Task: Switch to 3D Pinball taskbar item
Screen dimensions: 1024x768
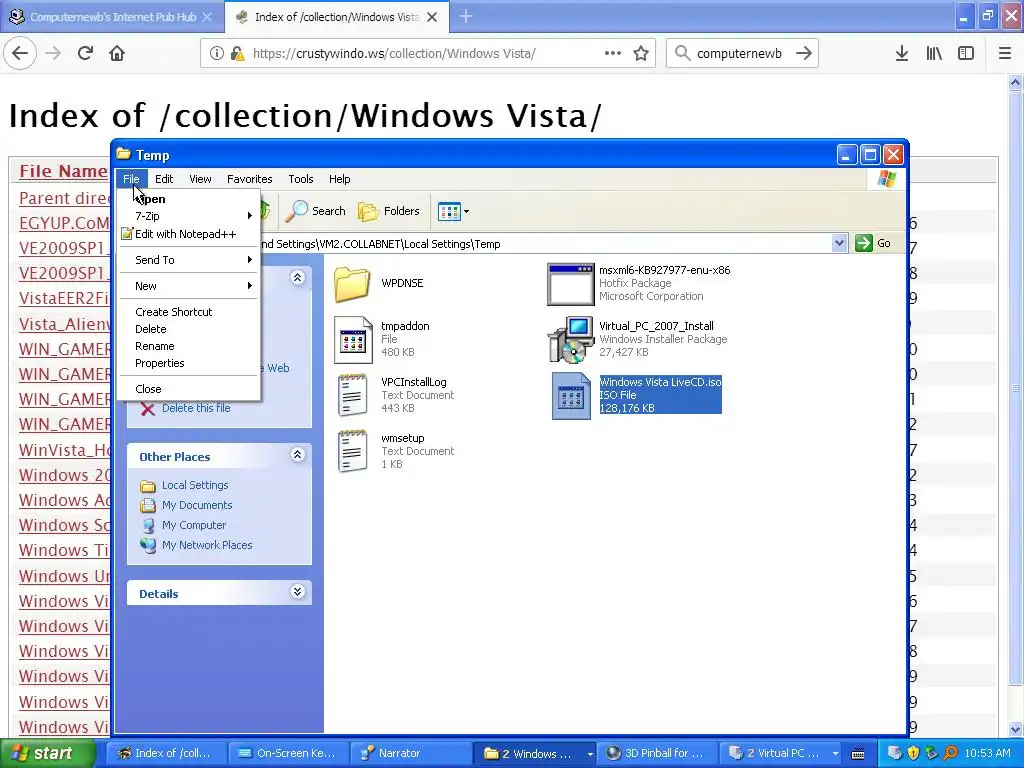Action: pyautogui.click(x=655, y=753)
